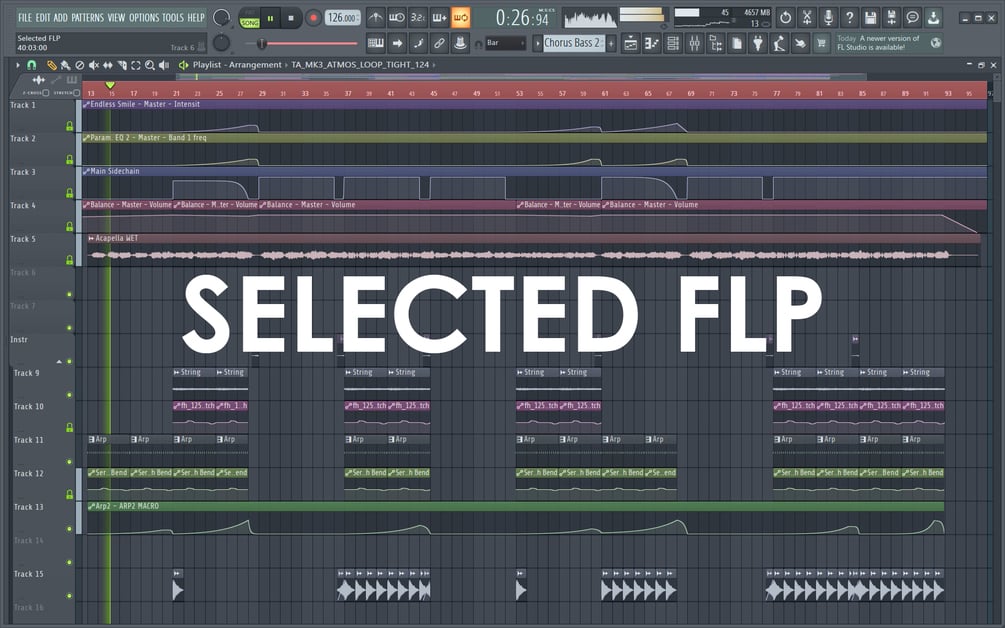
Task: Select the Delete tool in the playlist toolbar
Action: tap(80, 65)
